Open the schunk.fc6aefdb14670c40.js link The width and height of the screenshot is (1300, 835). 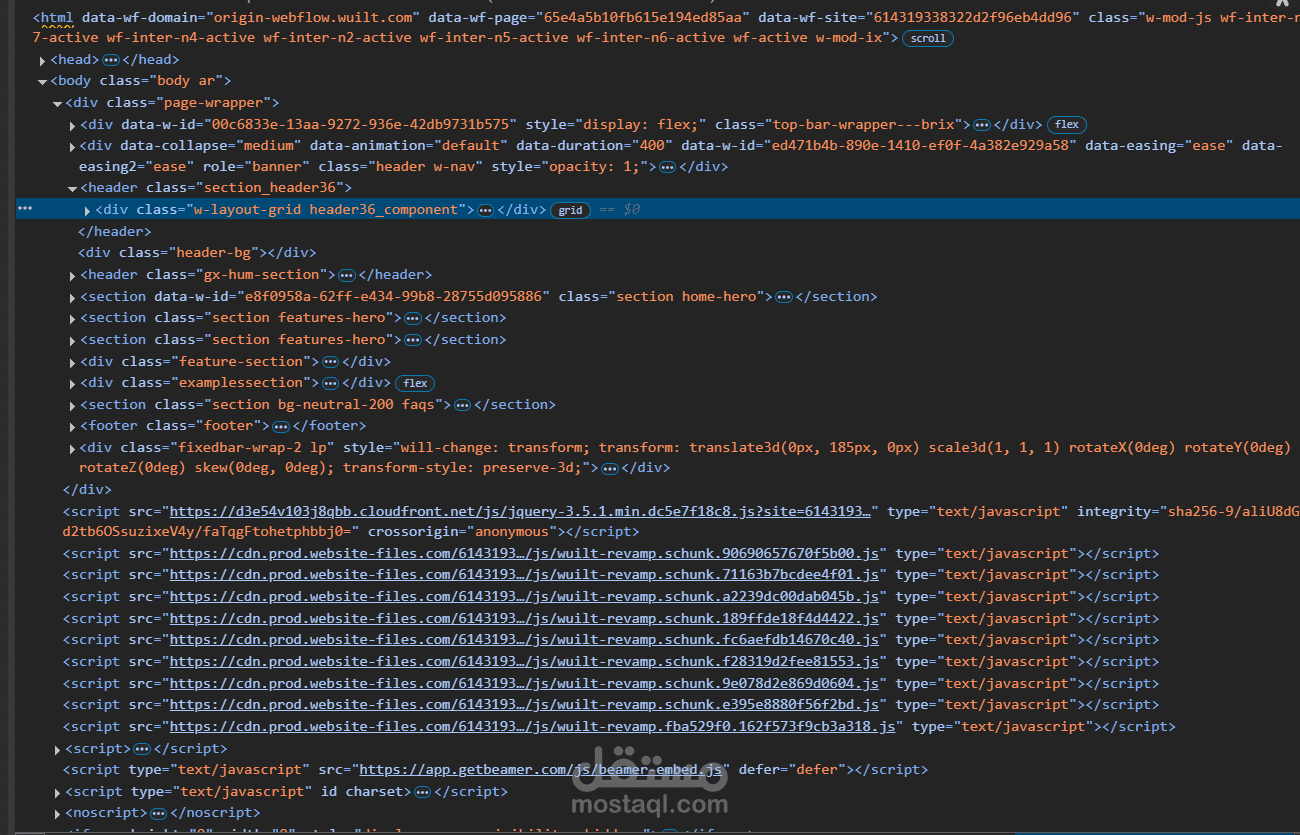pos(524,640)
